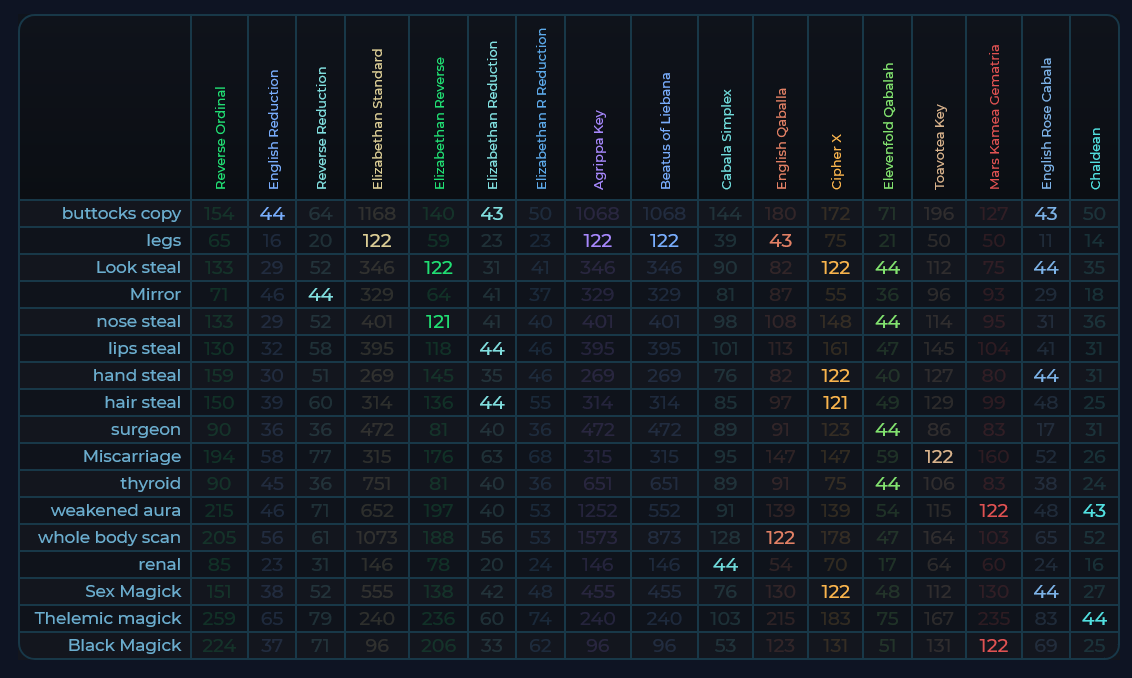
Task: Select legs' 122 under Elizabethan Standard
Action: point(377,240)
